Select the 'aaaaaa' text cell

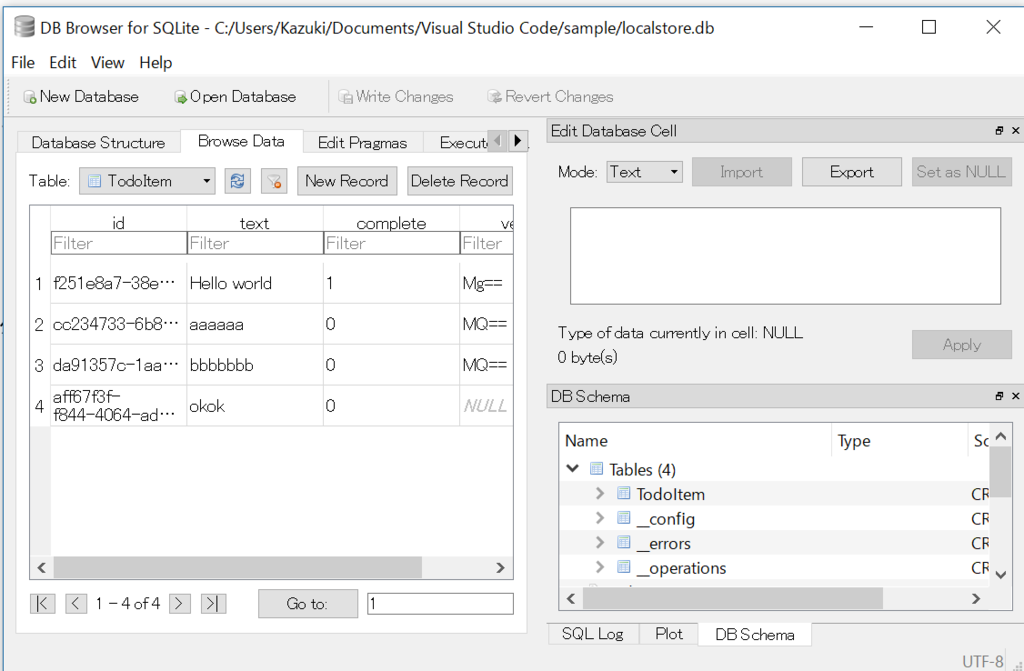point(255,324)
